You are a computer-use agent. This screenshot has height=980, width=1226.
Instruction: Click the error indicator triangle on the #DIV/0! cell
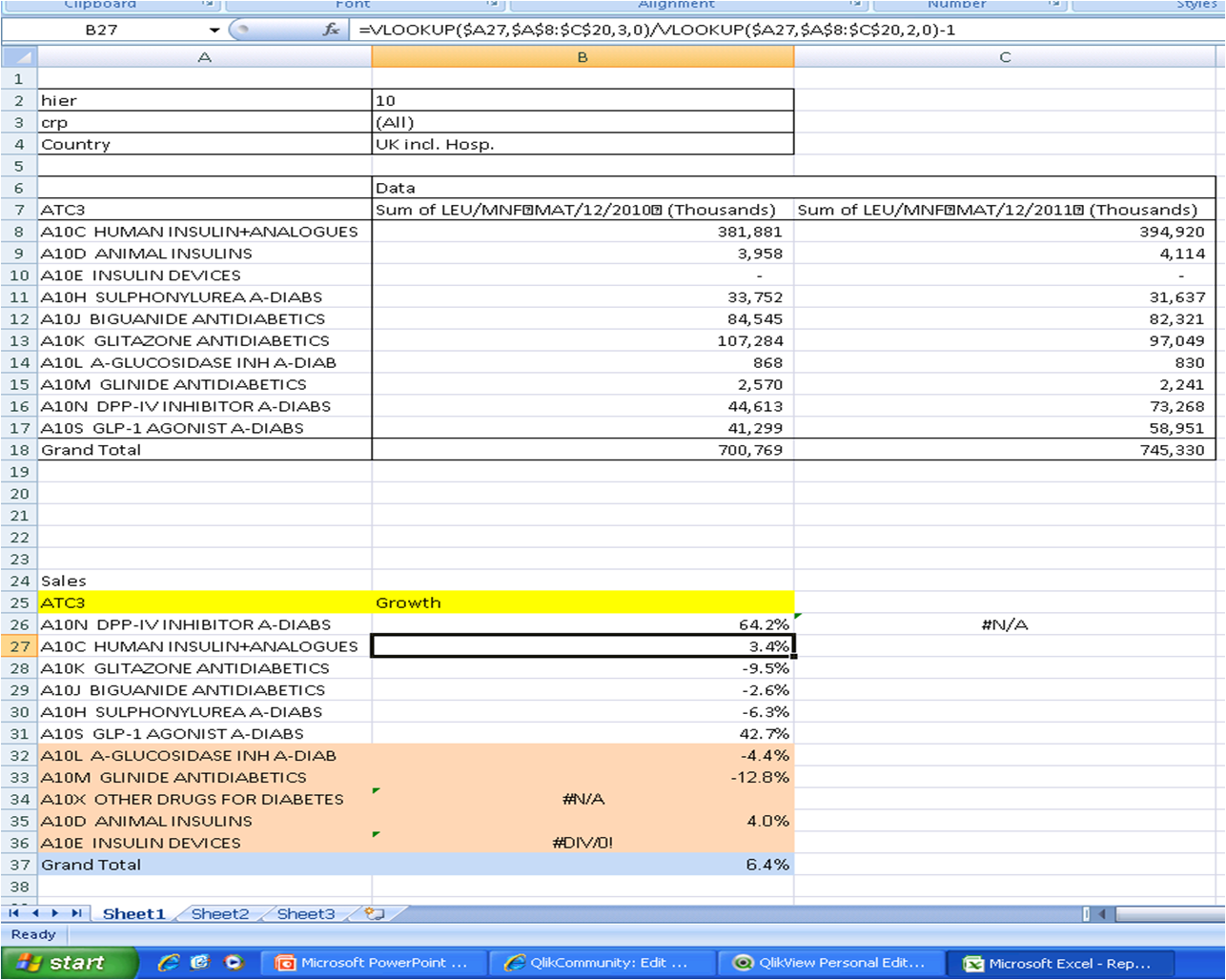378,836
